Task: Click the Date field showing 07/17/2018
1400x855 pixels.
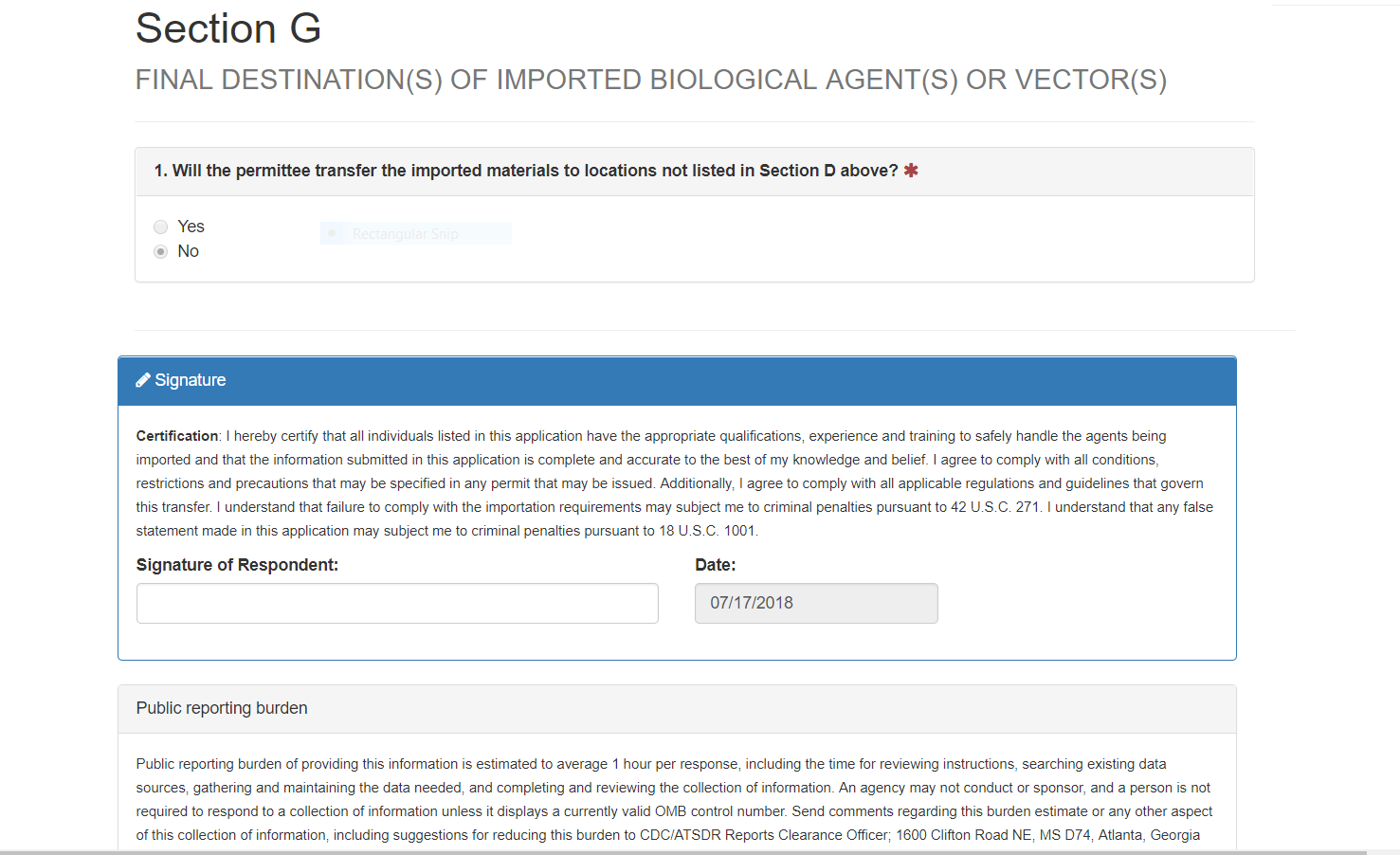Action: point(816,603)
